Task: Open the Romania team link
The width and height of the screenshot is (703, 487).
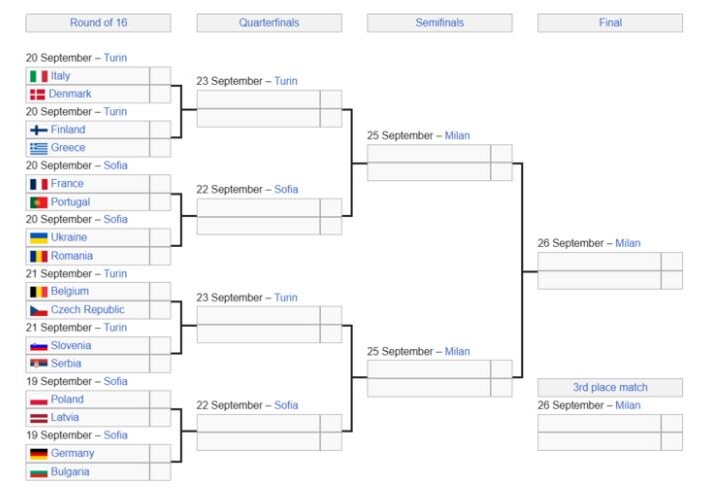Action: 72,256
